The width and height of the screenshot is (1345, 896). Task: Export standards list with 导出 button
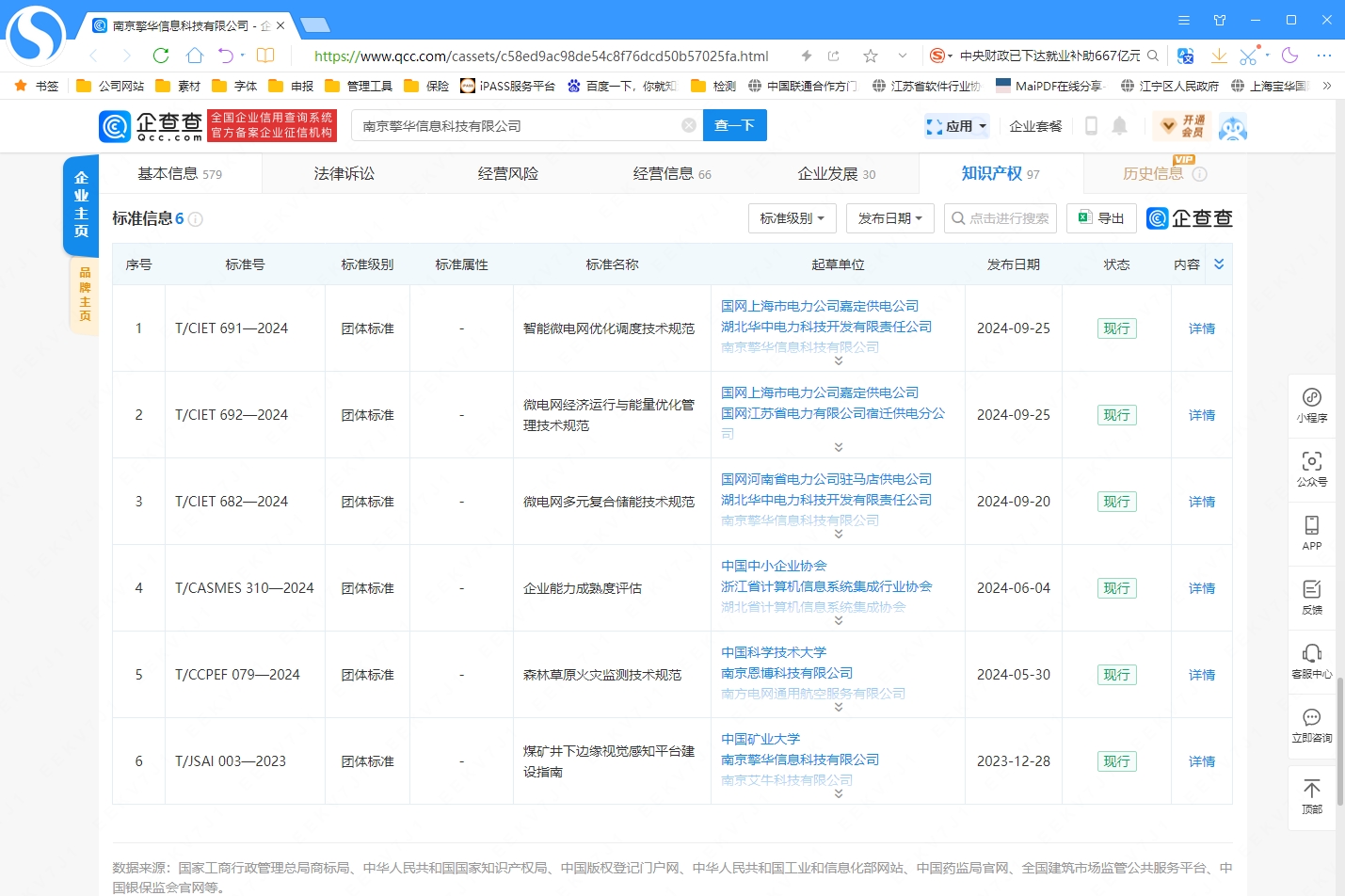coord(1100,218)
